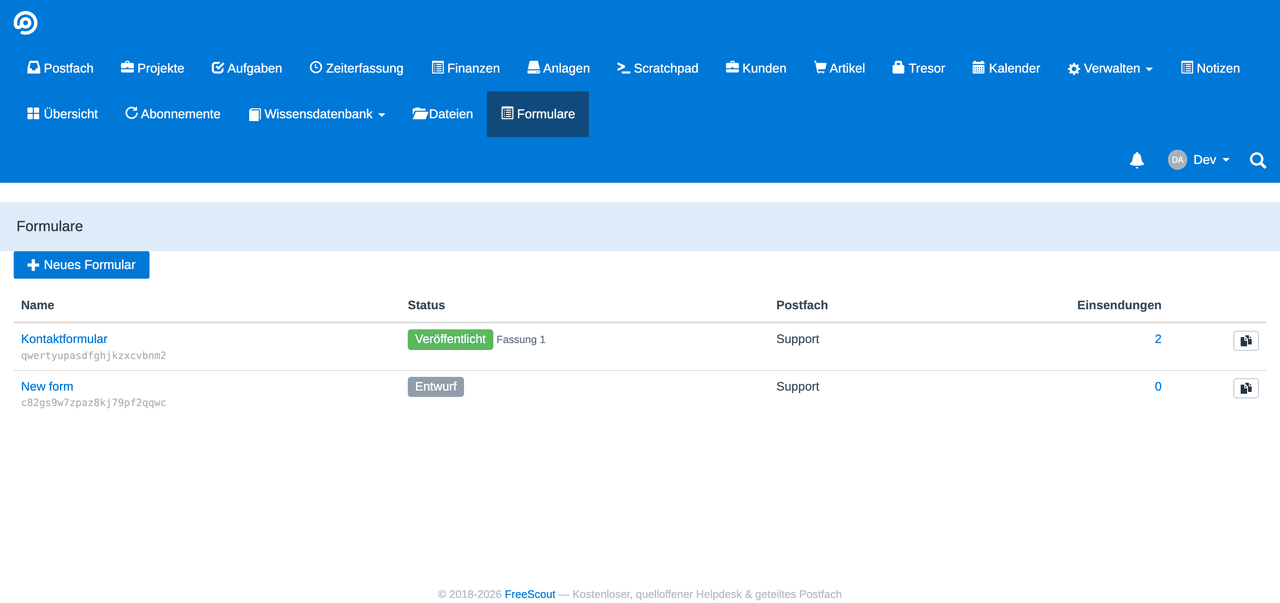Open the Finanzen section
This screenshot has width=1280, height=603.
click(466, 68)
